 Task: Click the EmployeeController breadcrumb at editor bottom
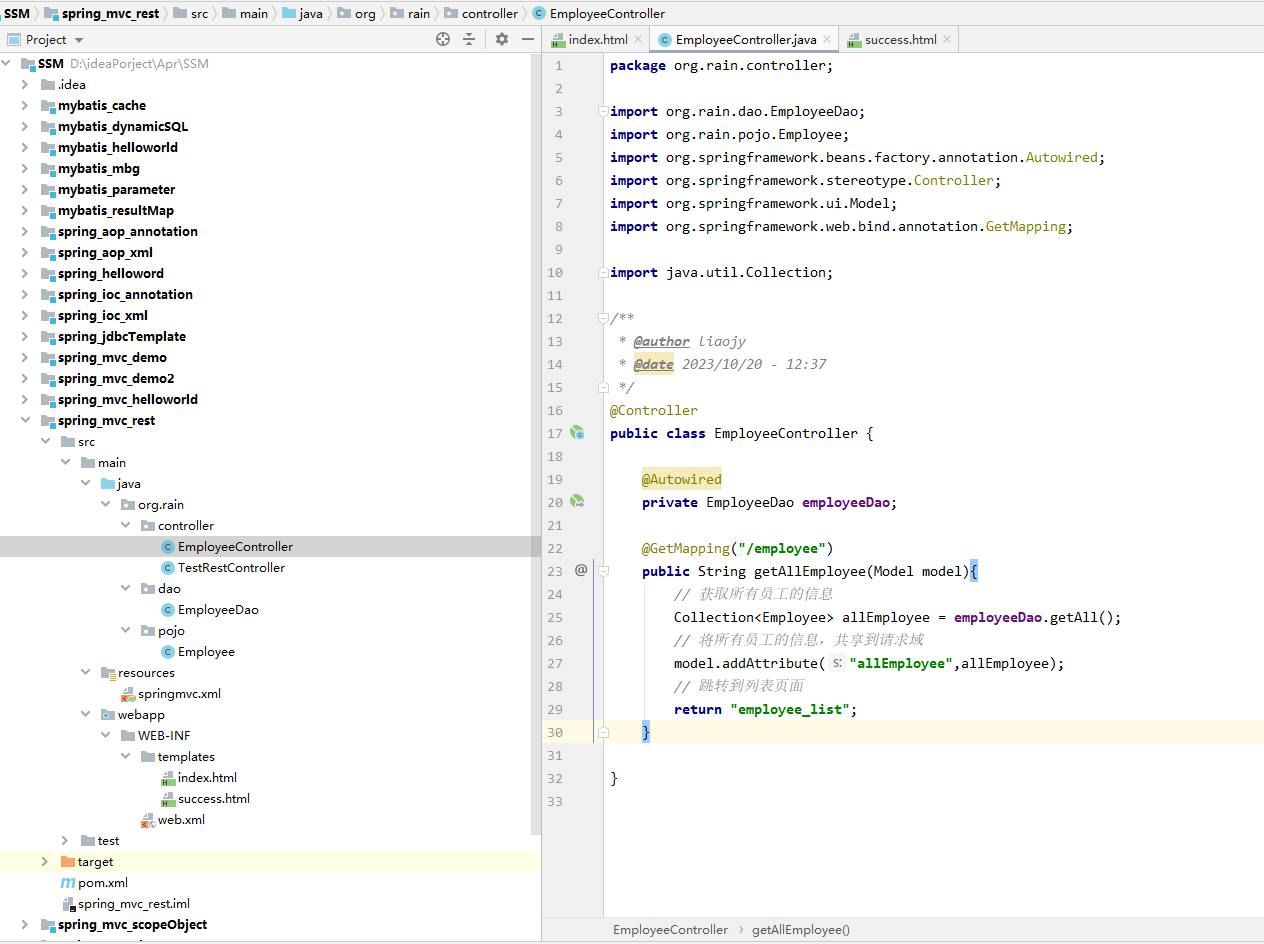point(671,930)
